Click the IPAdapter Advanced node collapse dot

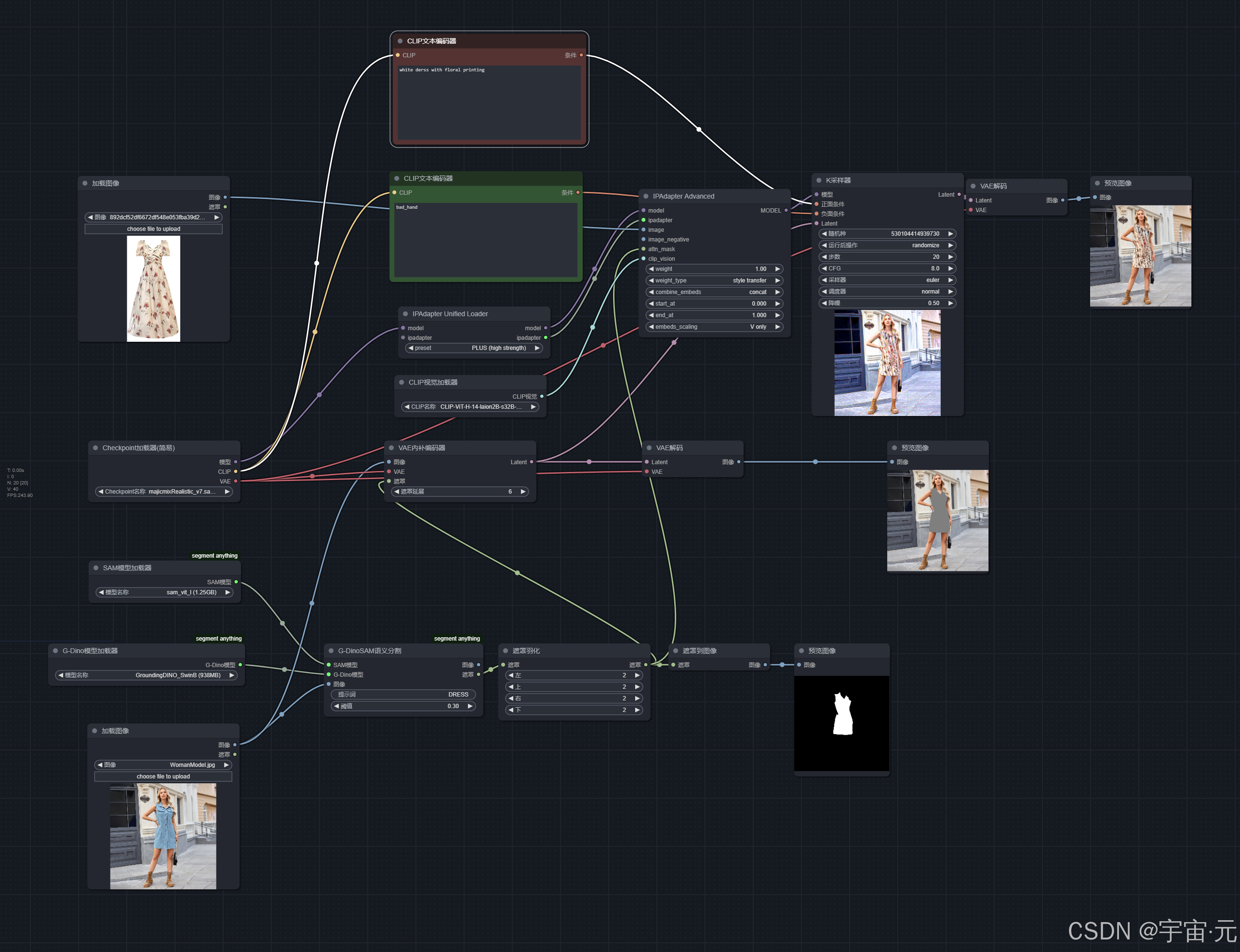tap(646, 196)
